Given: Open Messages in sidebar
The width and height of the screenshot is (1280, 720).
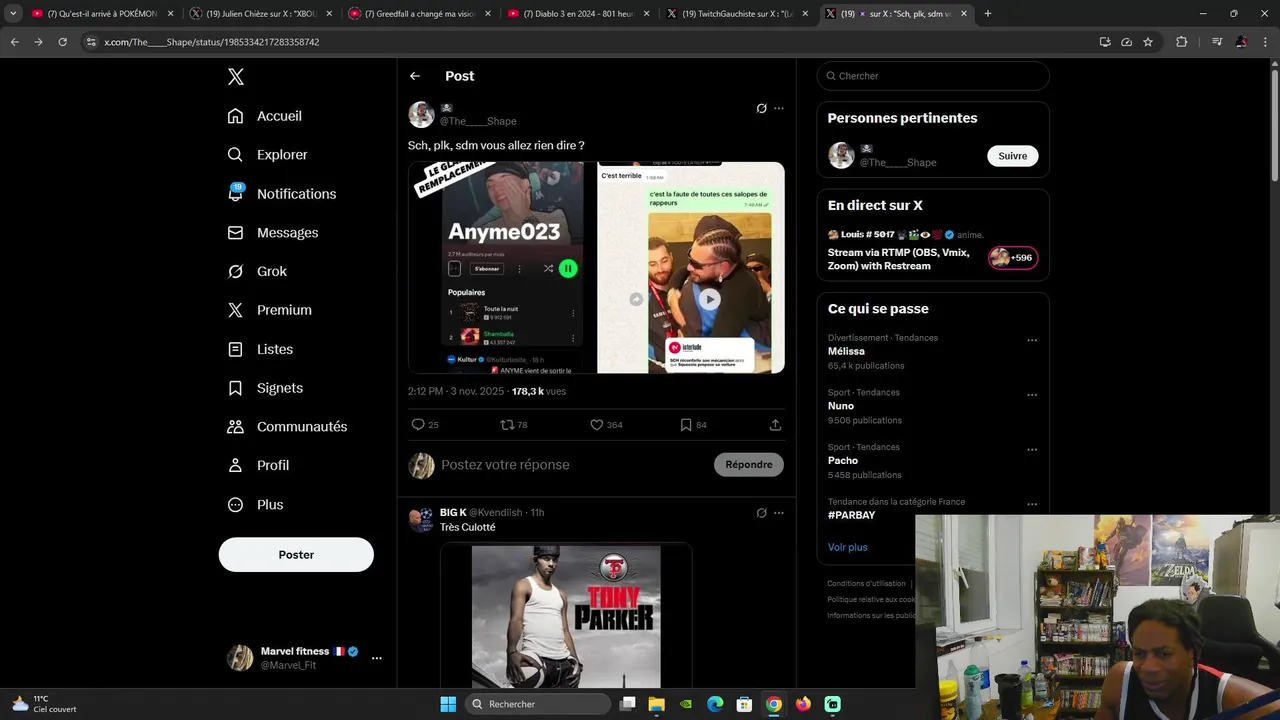Looking at the screenshot, I should pyautogui.click(x=273, y=233).
